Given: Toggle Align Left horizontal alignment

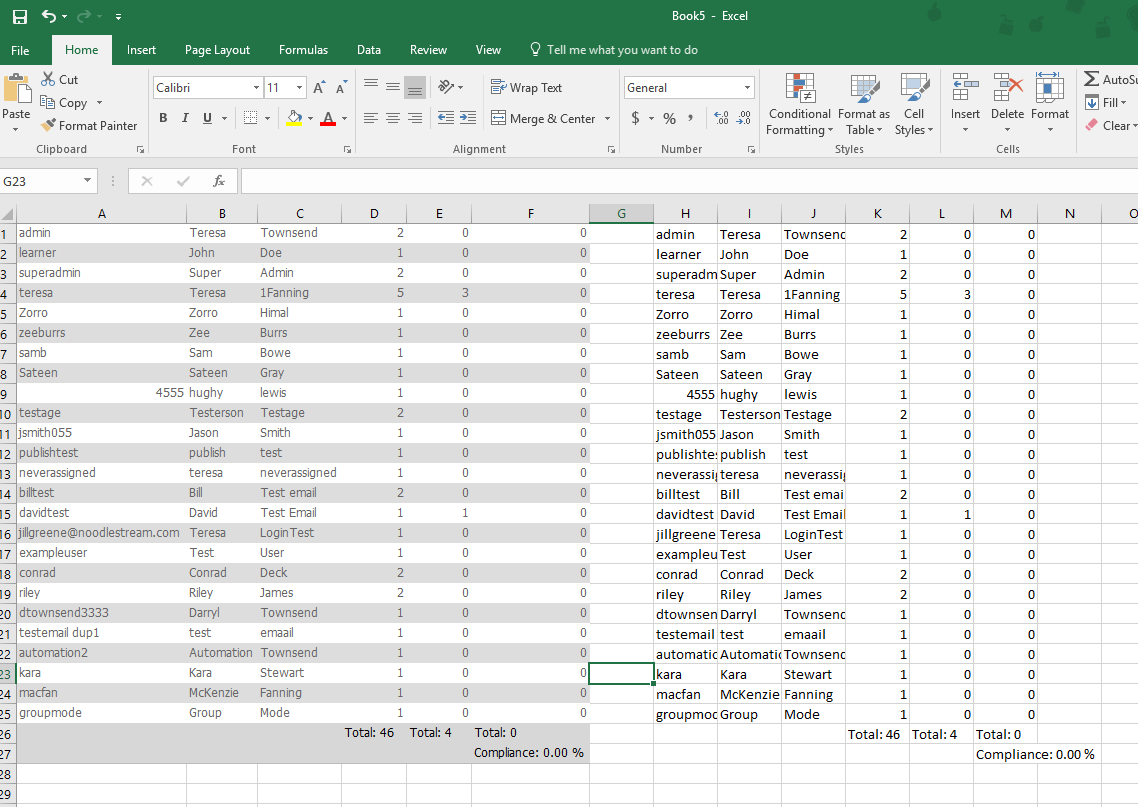Looking at the screenshot, I should pyautogui.click(x=371, y=118).
